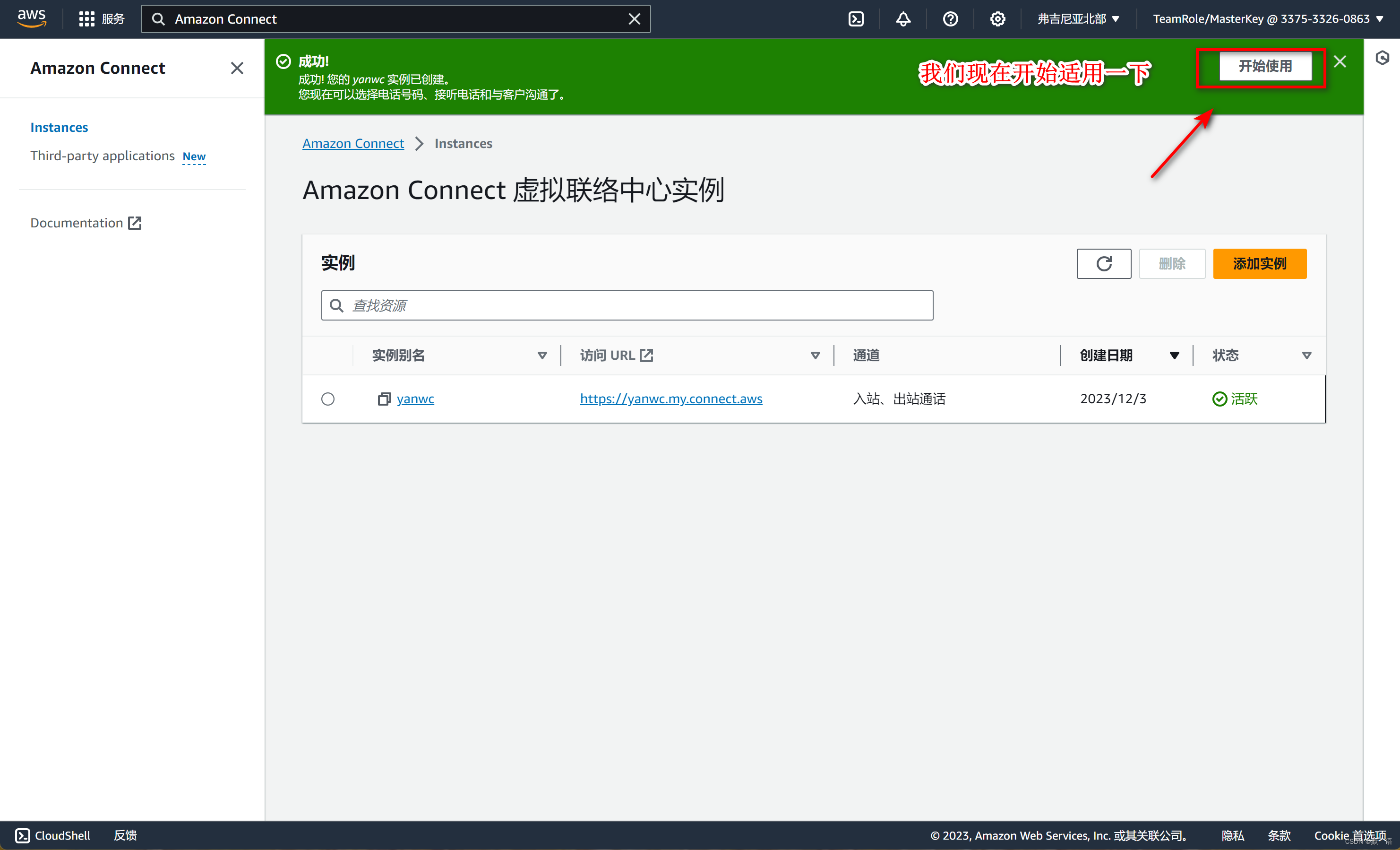Open CloudShell from the top bar icon

tap(856, 19)
